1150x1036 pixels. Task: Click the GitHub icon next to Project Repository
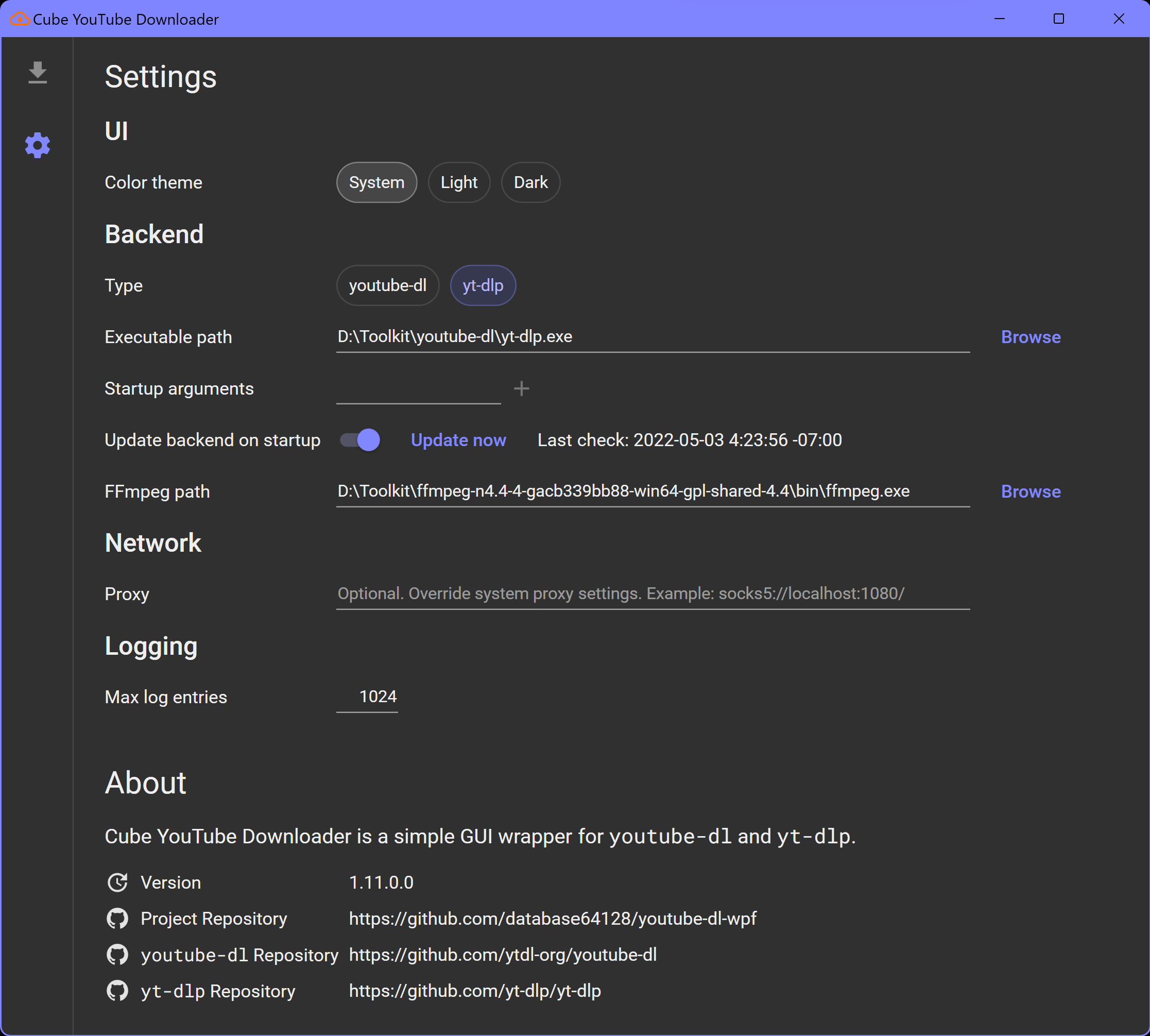click(x=117, y=918)
